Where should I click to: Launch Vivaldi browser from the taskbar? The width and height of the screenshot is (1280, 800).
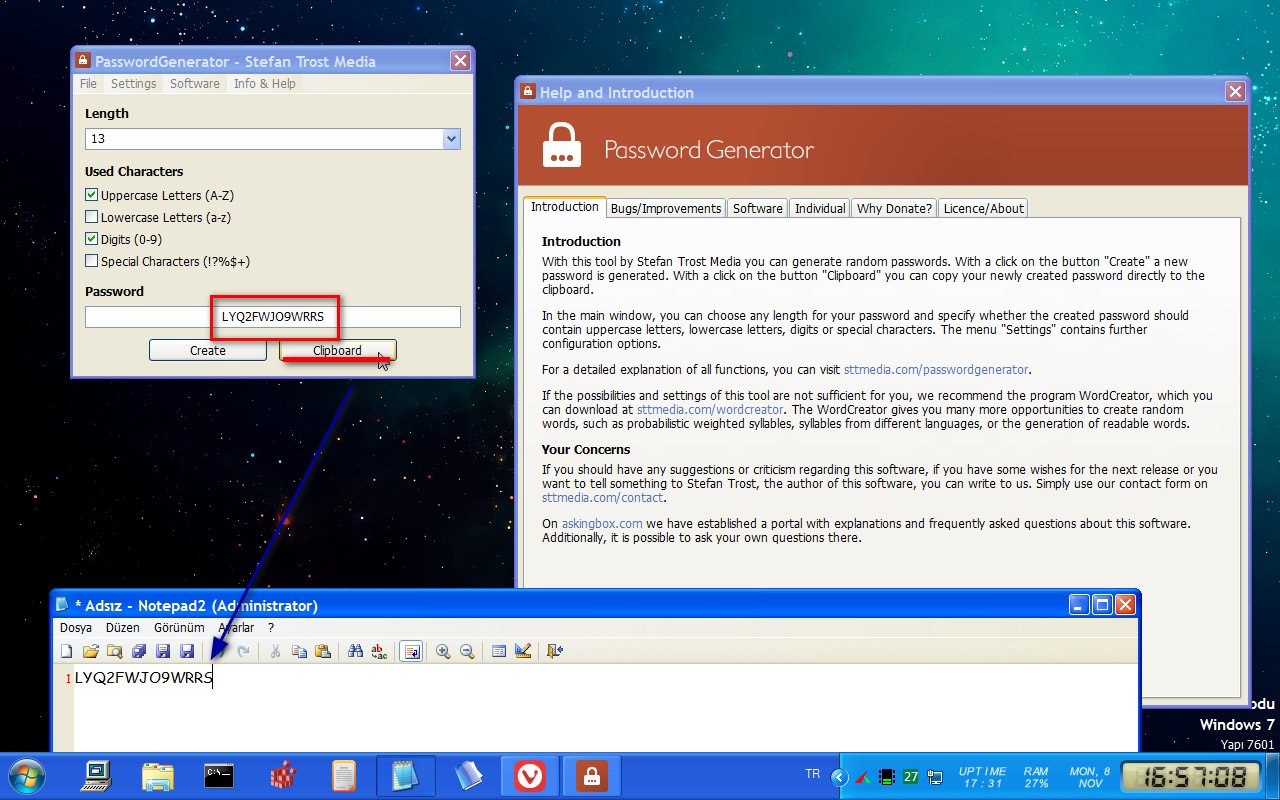(x=530, y=776)
